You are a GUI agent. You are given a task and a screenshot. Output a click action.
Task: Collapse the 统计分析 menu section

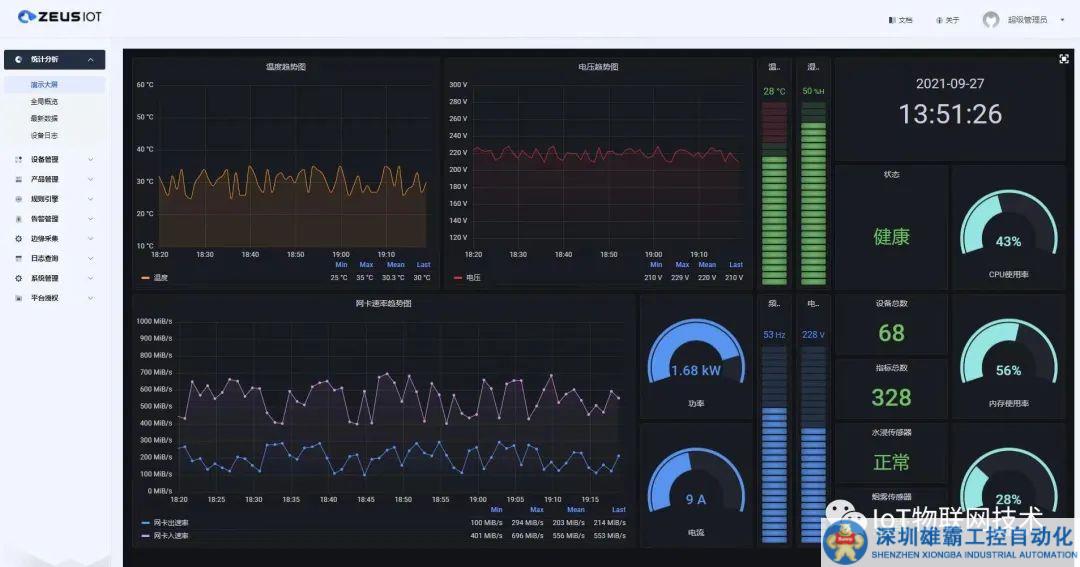(90, 60)
